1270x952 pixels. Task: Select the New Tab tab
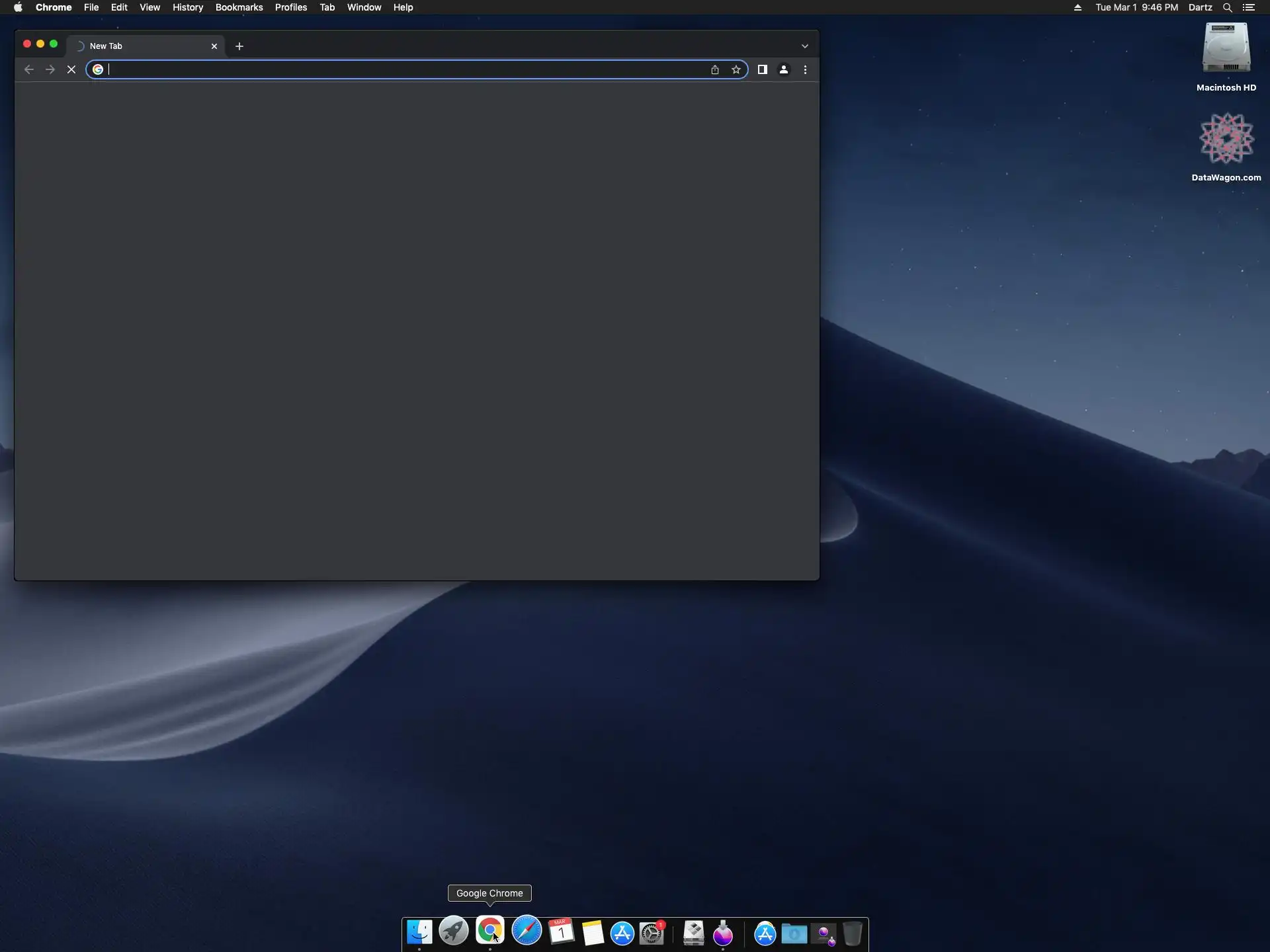click(139, 46)
